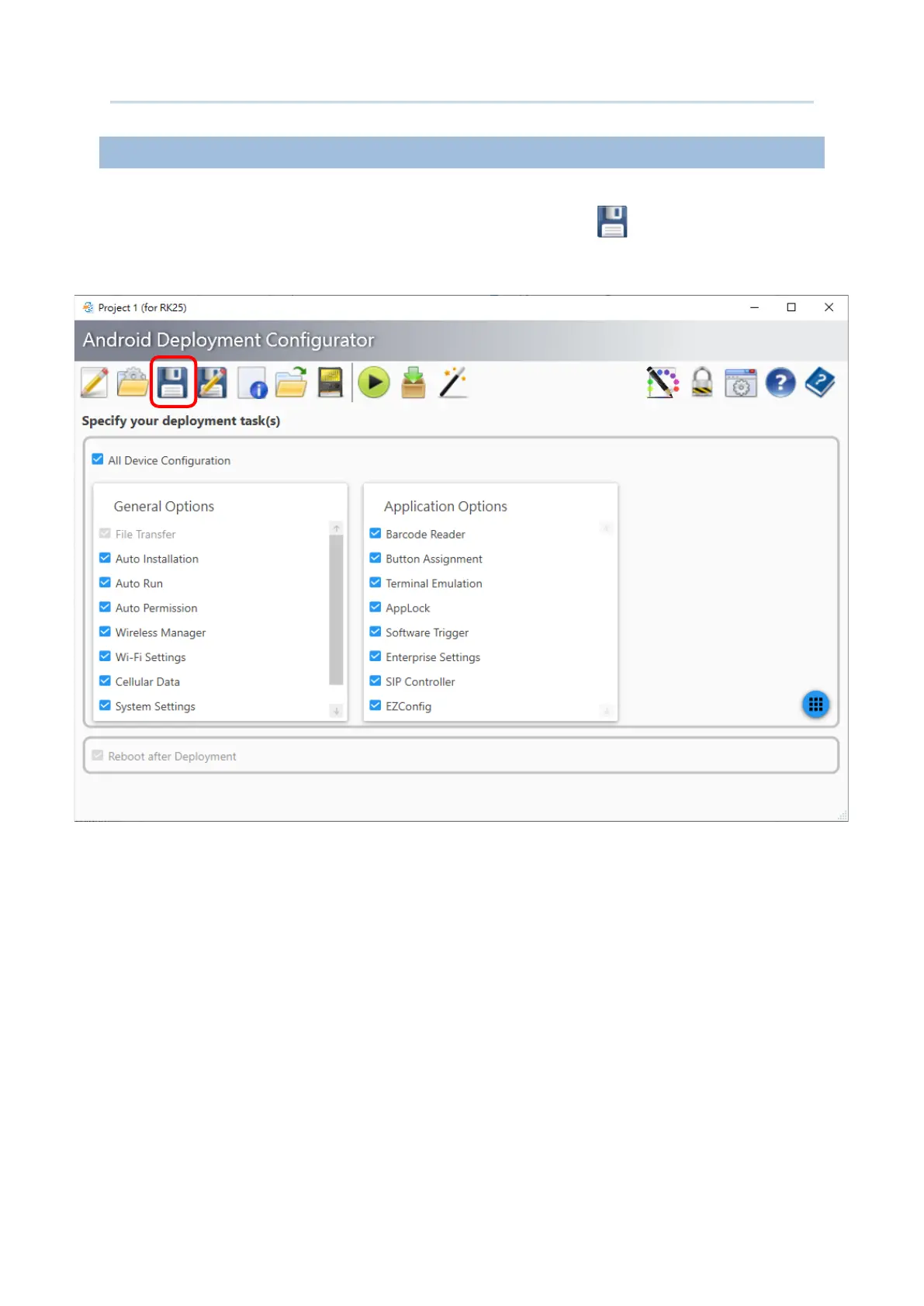Click Android Deployment Configurator banner title

(x=228, y=340)
